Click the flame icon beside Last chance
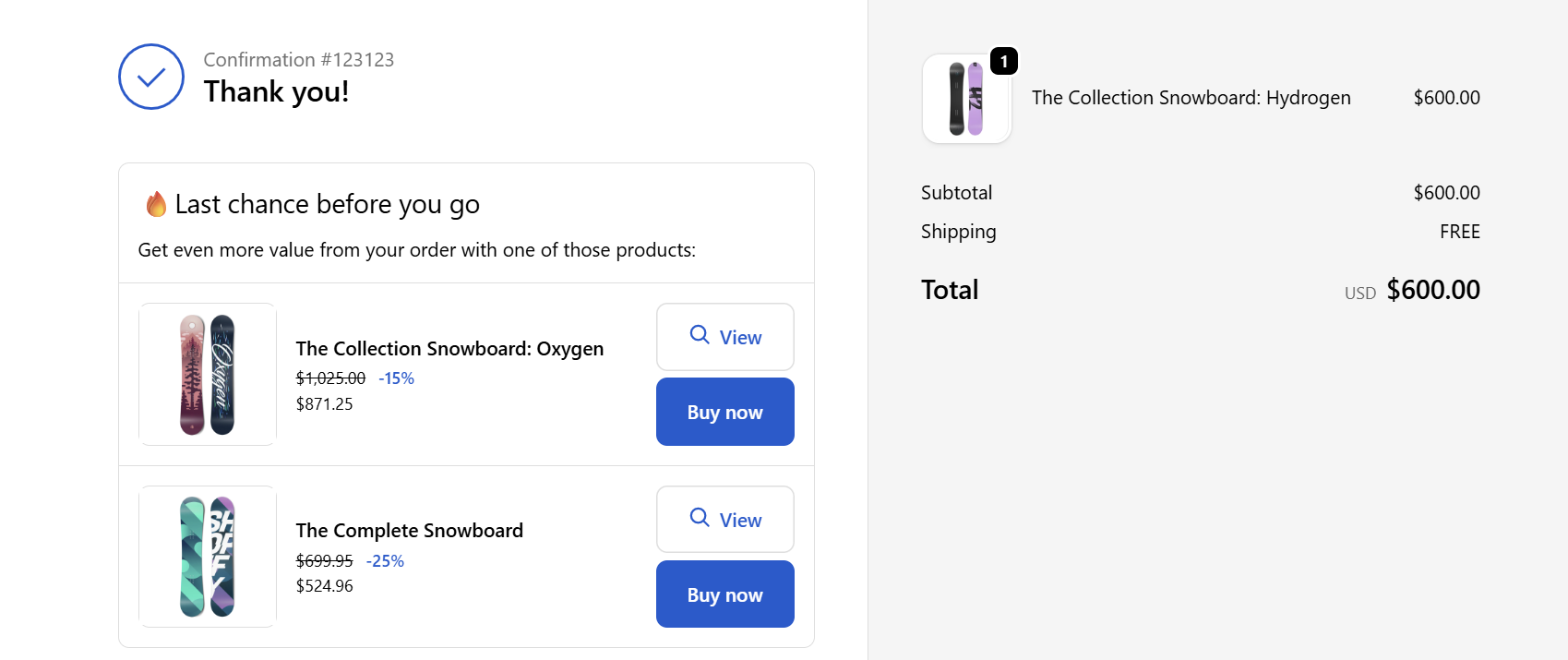 coord(156,204)
